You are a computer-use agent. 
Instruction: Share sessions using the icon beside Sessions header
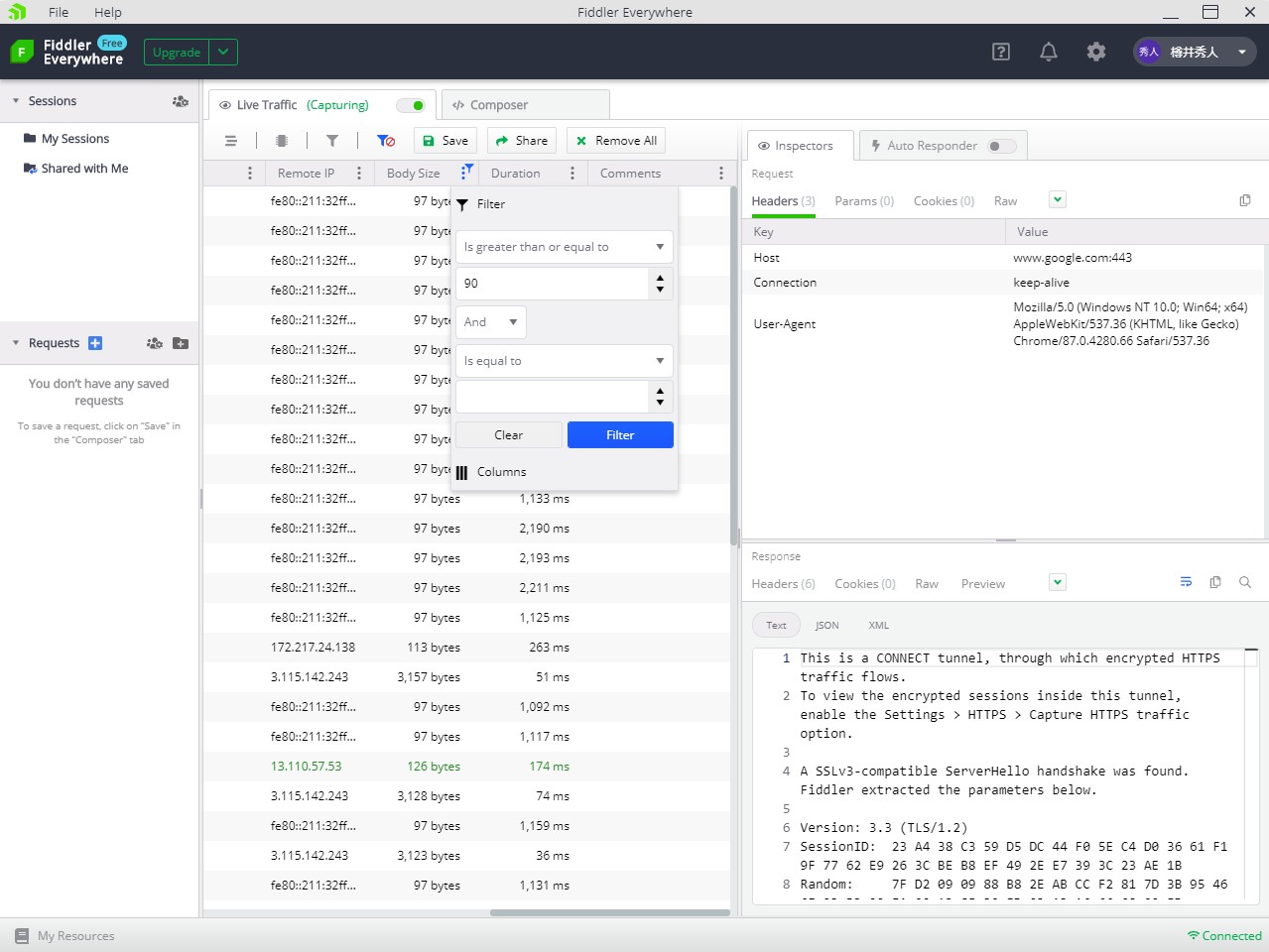click(180, 100)
